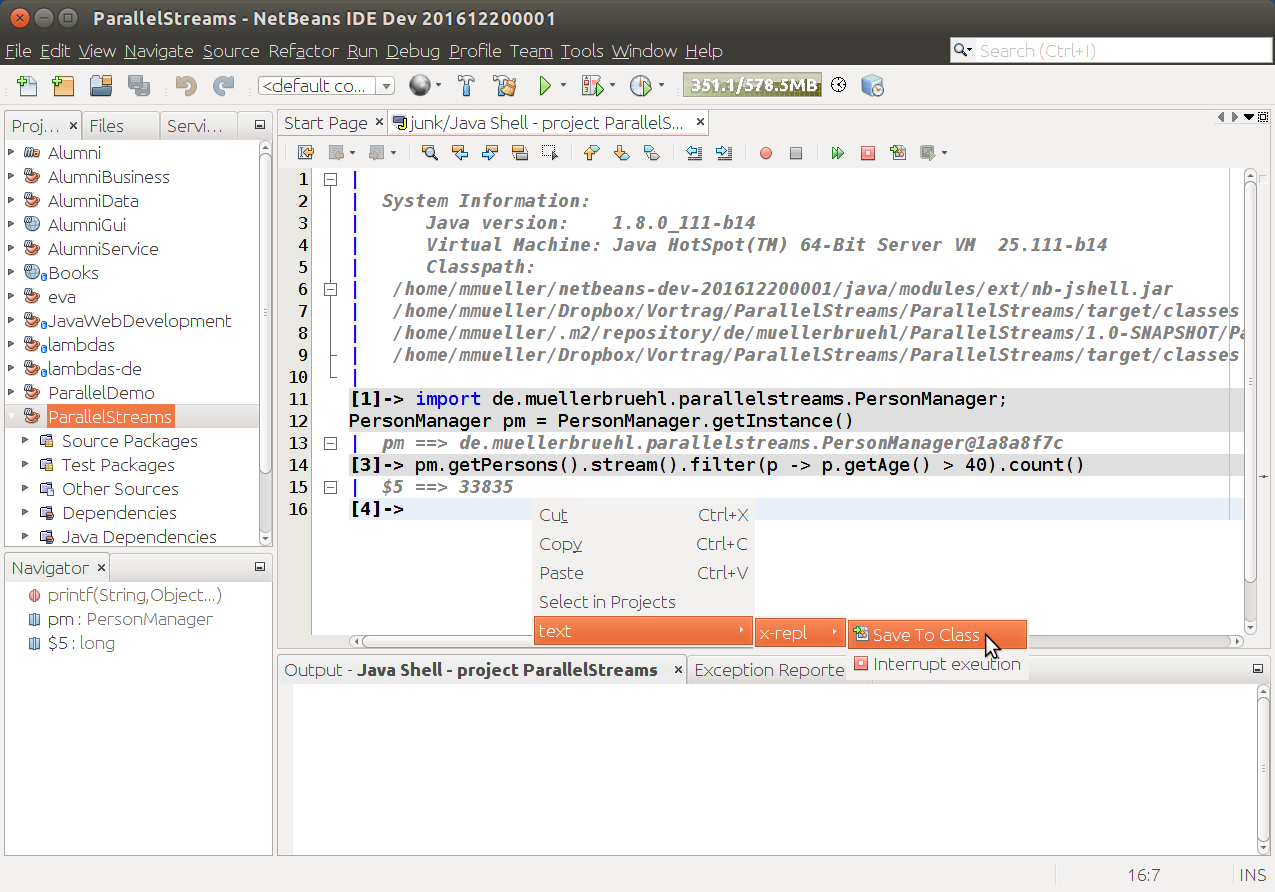
Task: Click the Build Project hammer icon
Action: [x=466, y=86]
